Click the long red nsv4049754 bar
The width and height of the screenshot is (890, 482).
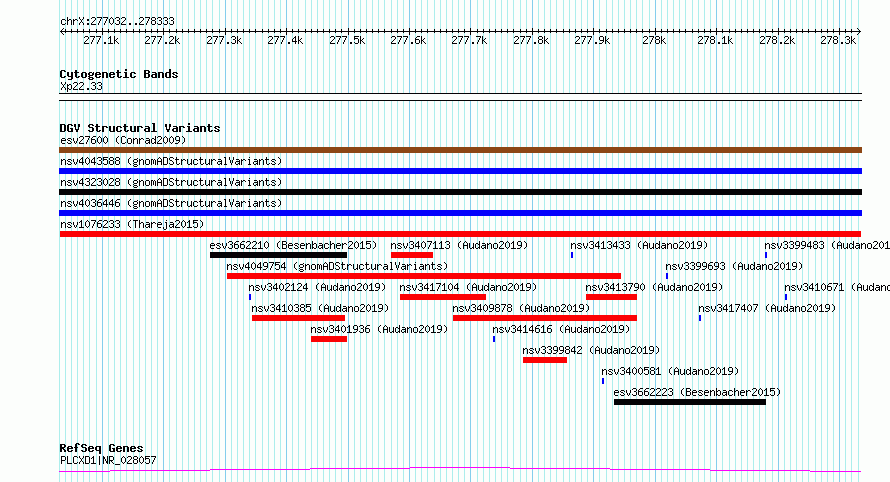(x=423, y=276)
